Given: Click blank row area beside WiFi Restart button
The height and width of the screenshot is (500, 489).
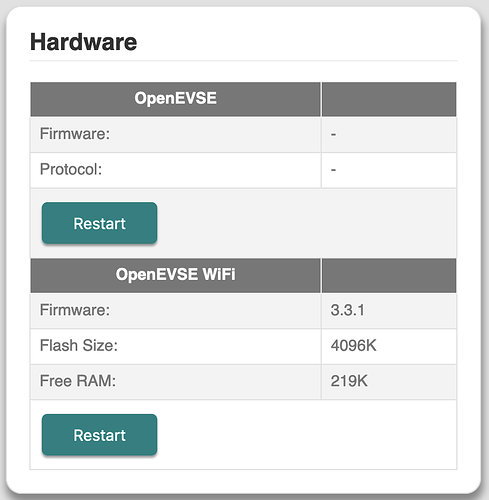Looking at the screenshot, I should point(307,435).
